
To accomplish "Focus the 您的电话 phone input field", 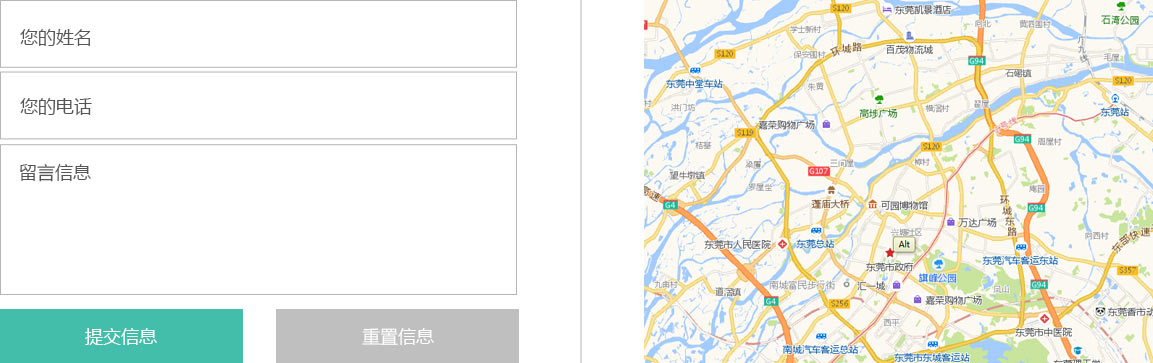I will click(258, 105).
